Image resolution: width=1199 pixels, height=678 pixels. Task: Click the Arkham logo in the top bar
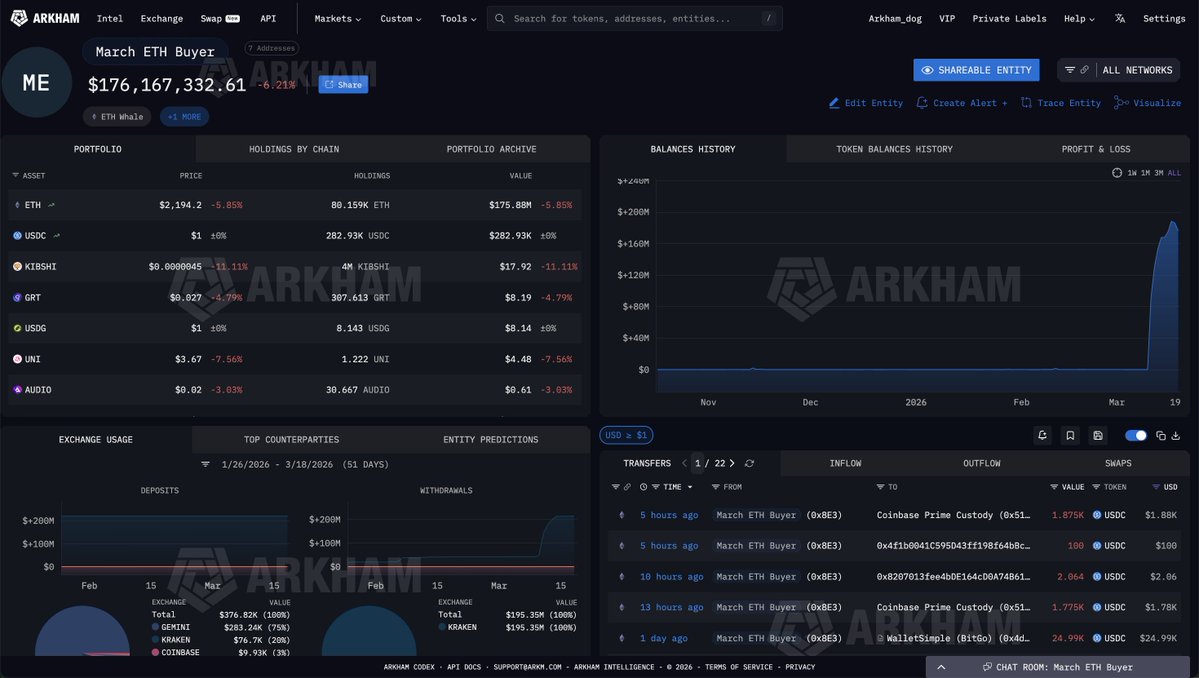[x=45, y=18]
